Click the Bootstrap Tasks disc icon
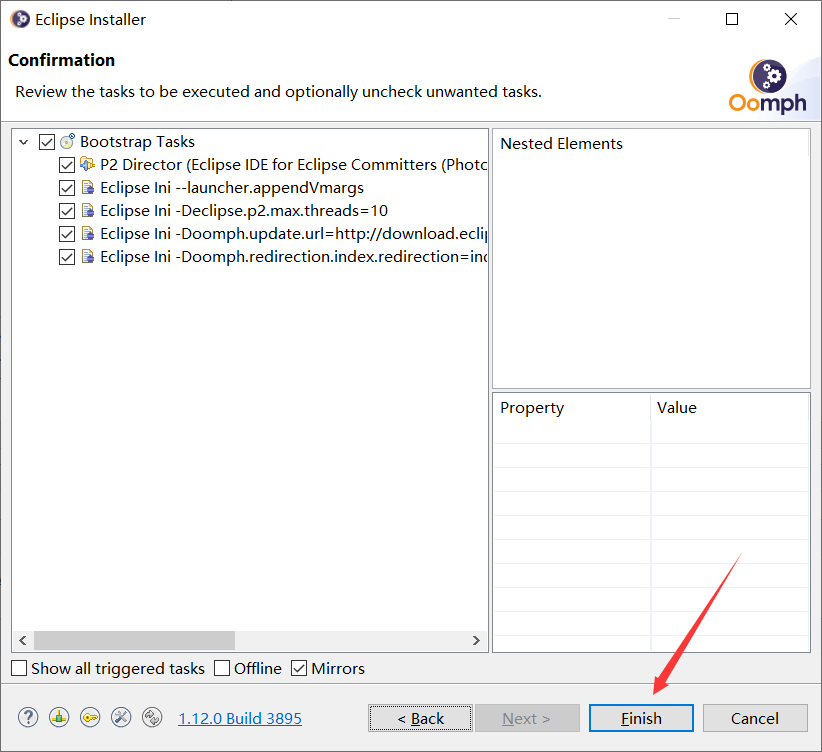The image size is (822, 752). (68, 141)
